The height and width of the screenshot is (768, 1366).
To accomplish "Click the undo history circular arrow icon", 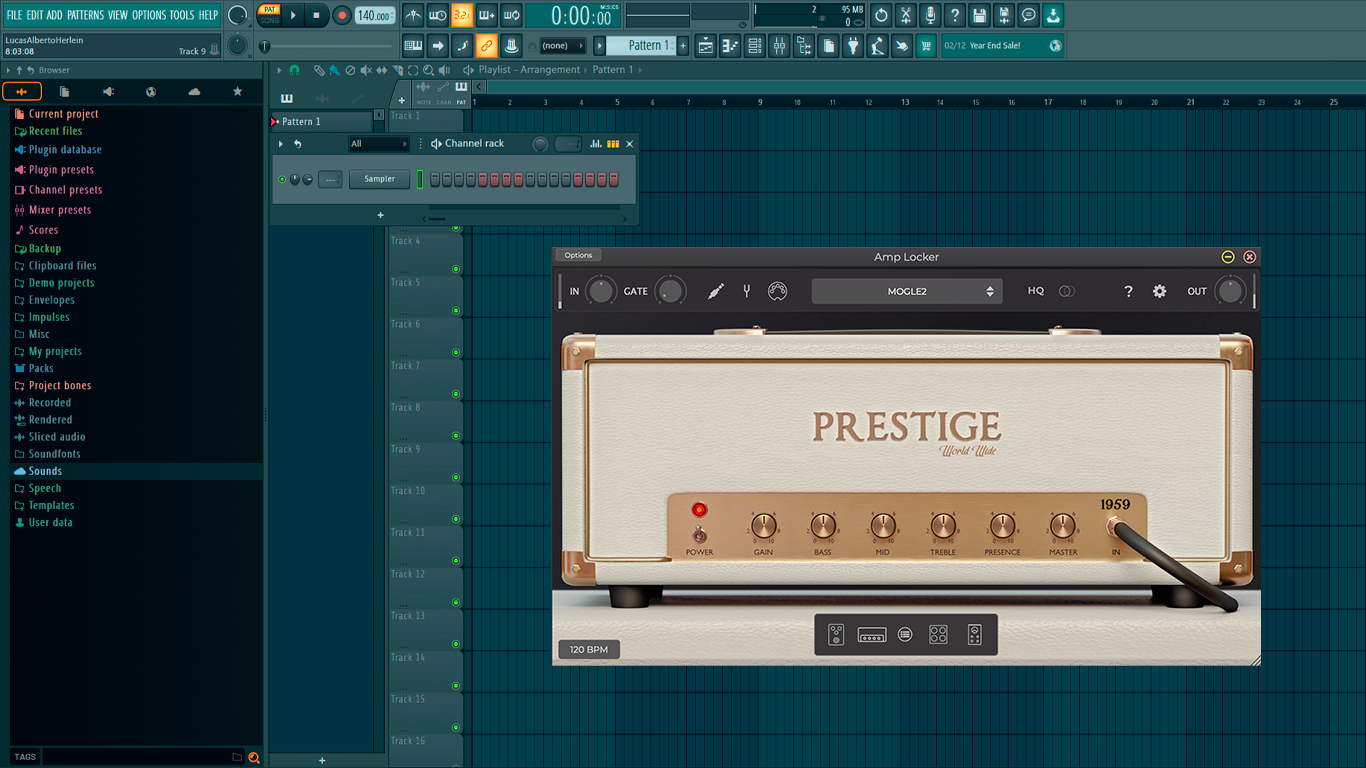I will tap(881, 16).
